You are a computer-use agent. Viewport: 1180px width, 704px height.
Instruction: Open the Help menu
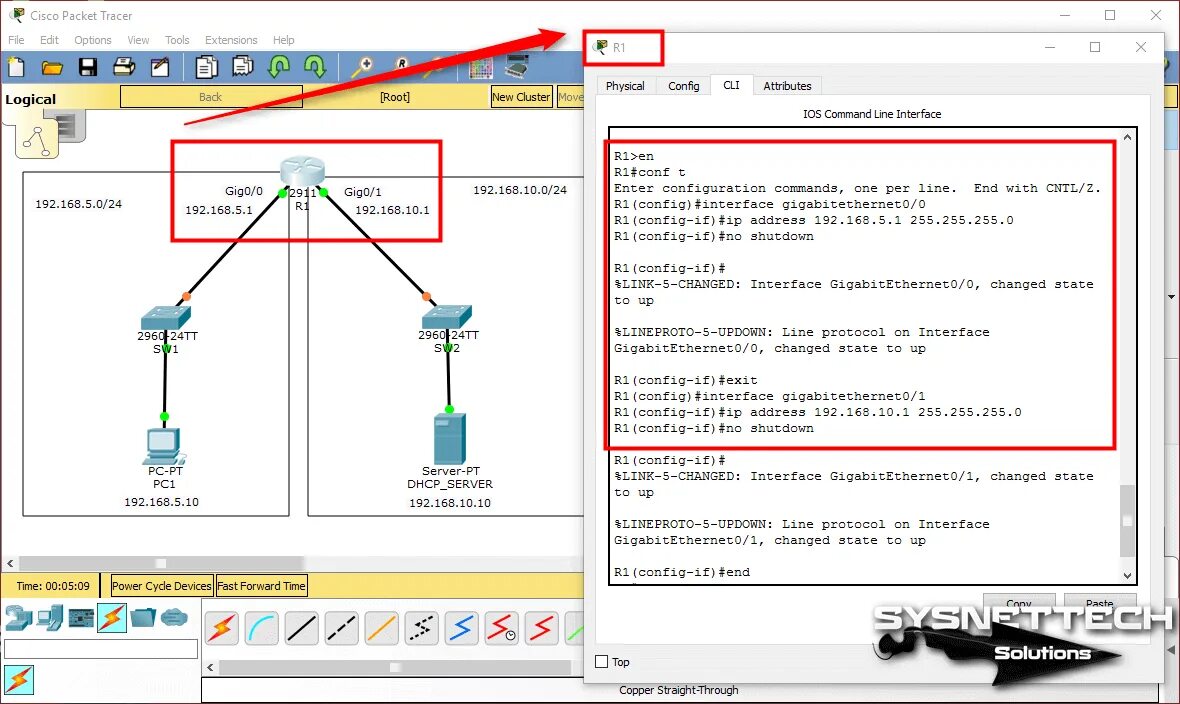point(284,40)
